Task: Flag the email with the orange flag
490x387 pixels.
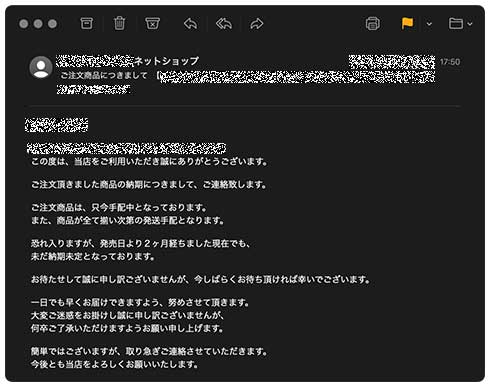Action: (407, 24)
